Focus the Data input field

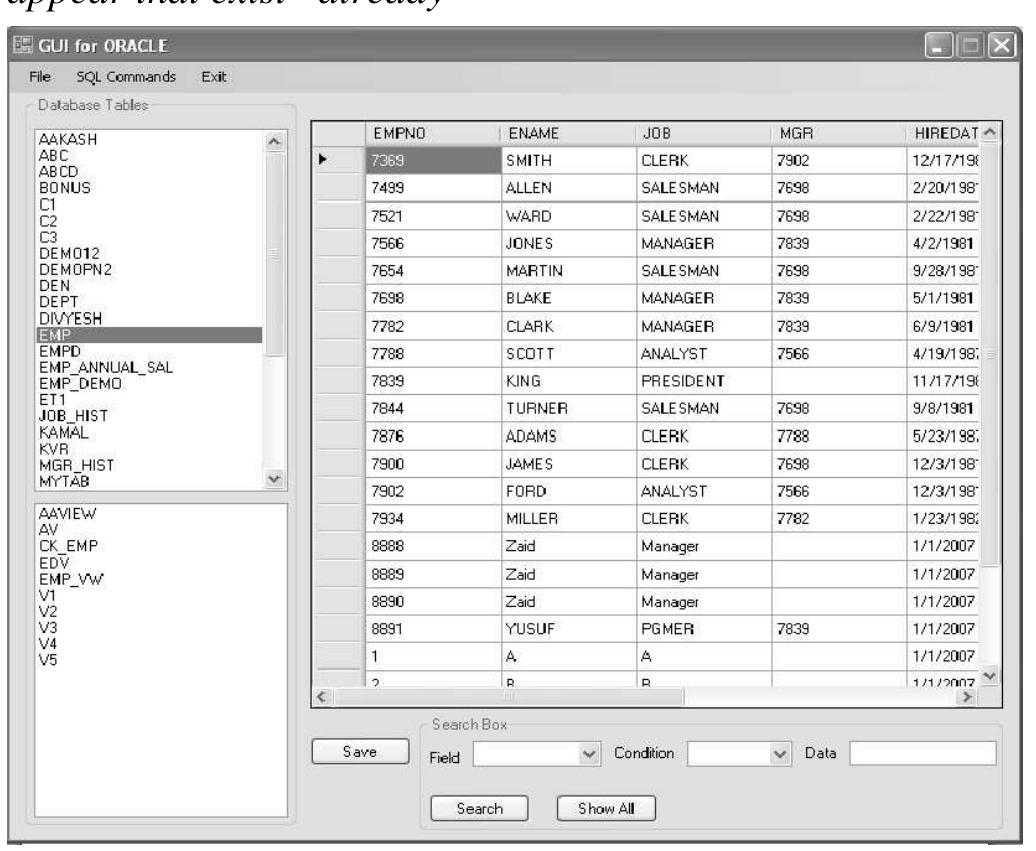922,753
